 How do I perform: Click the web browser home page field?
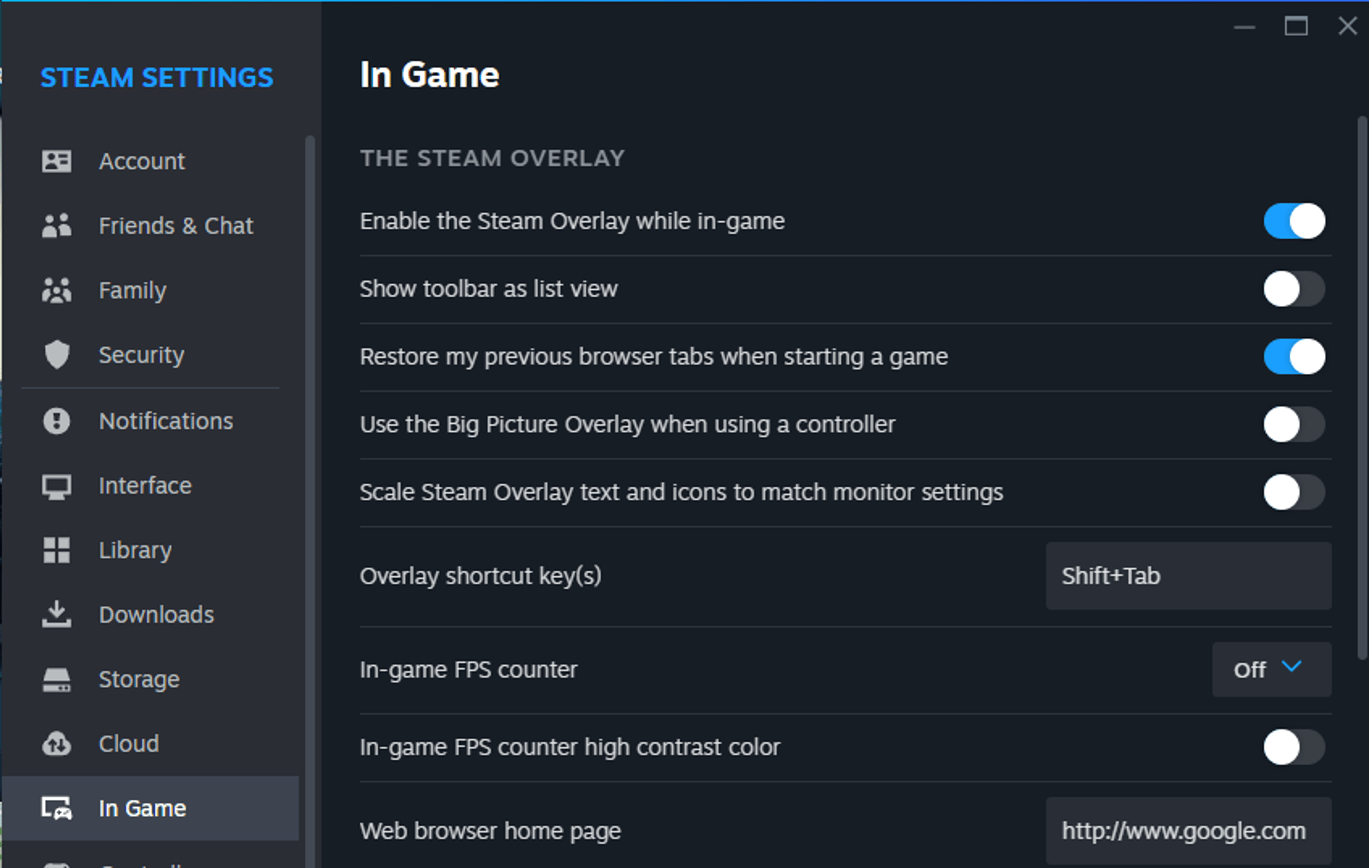pyautogui.click(x=1187, y=830)
